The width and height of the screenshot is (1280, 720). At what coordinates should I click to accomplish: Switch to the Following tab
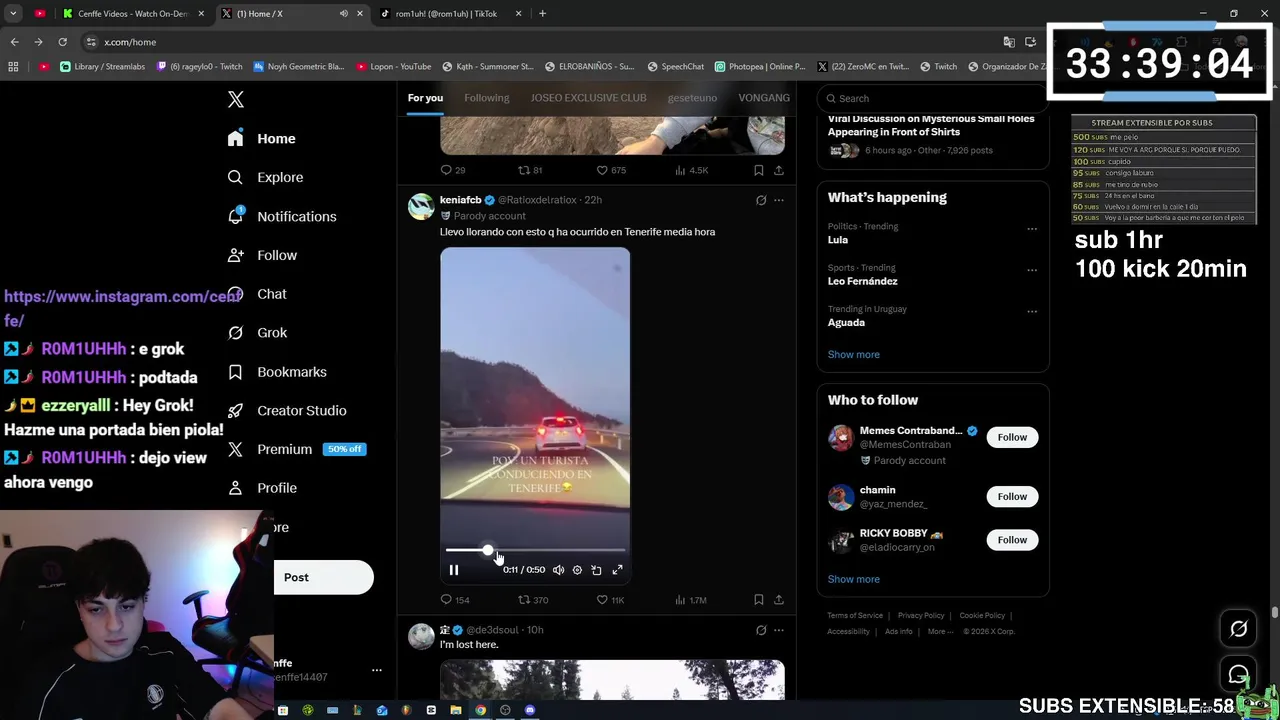[486, 98]
